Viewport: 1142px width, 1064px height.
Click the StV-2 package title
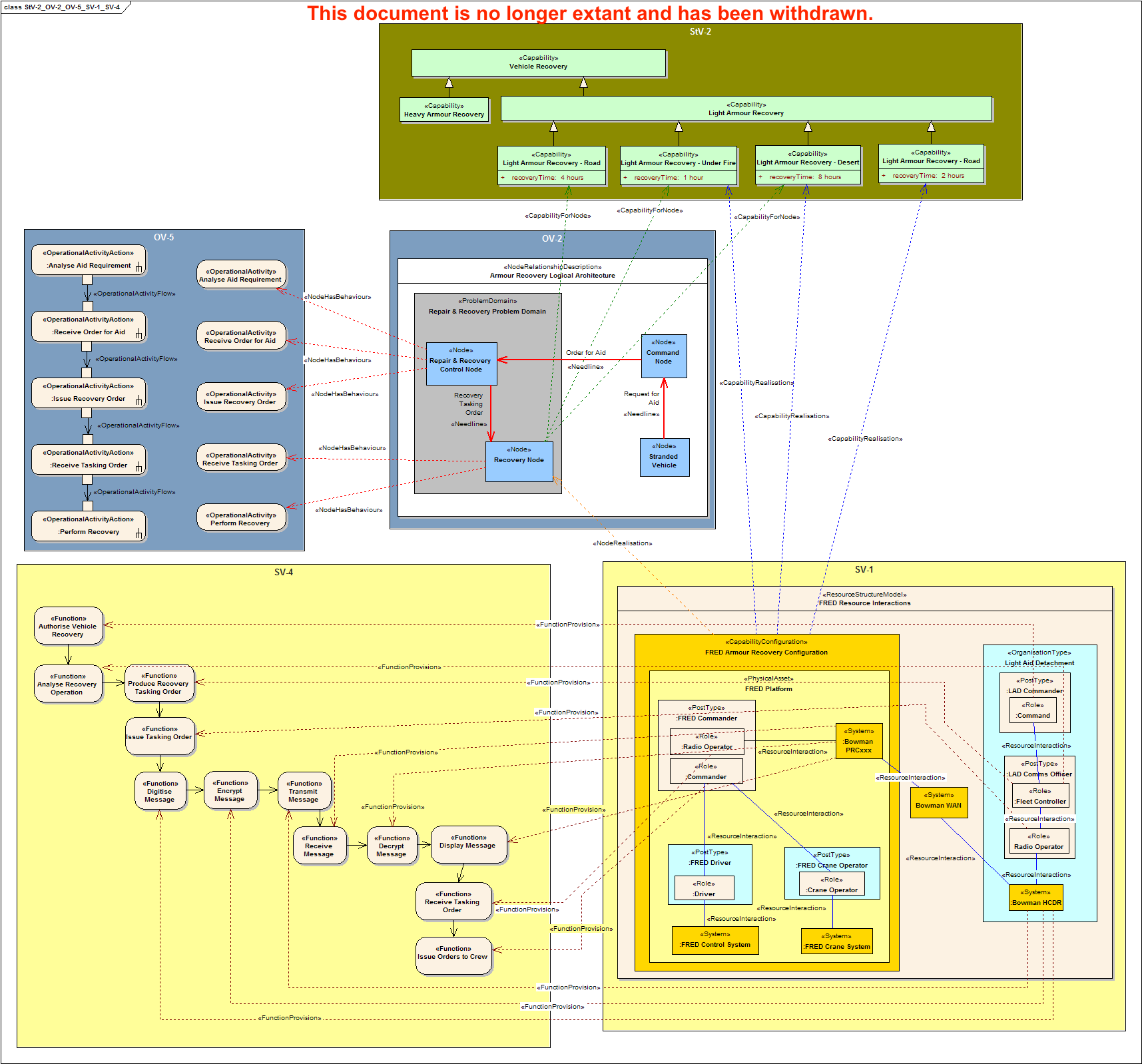coord(700,31)
